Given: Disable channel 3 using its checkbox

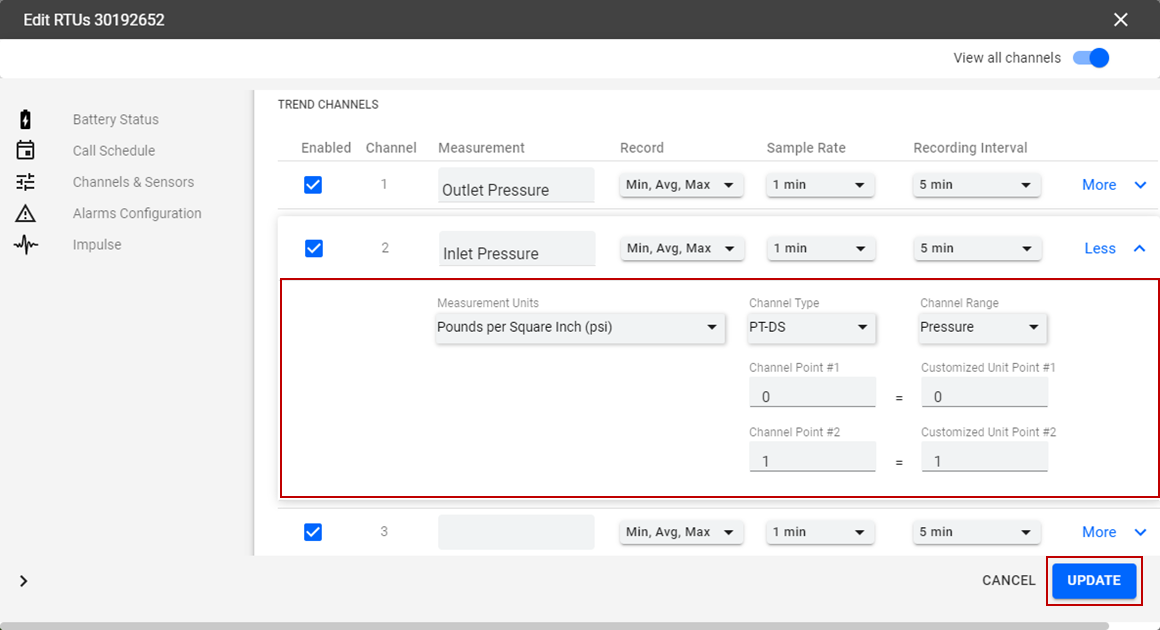Looking at the screenshot, I should 313,532.
